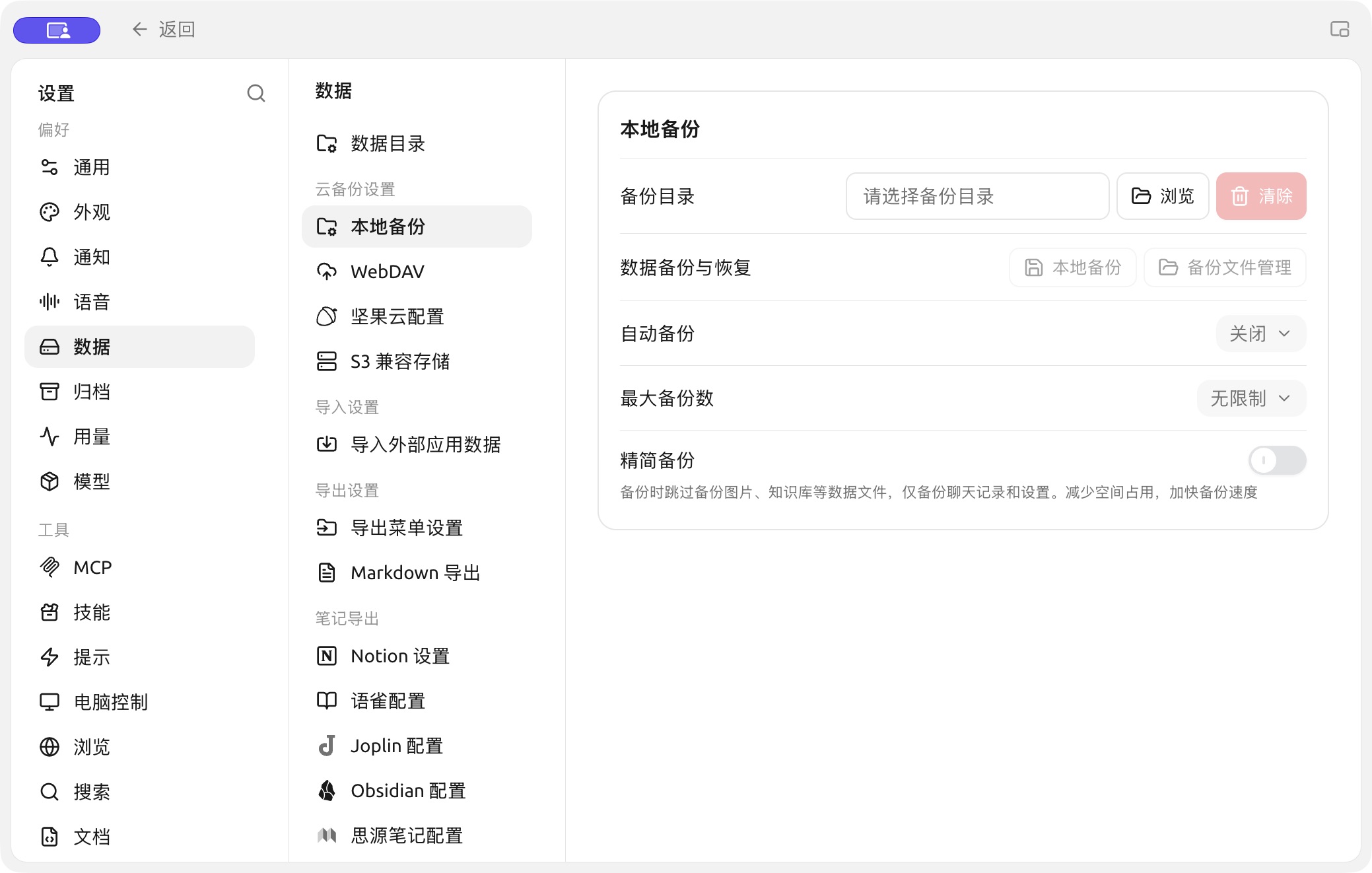The height and width of the screenshot is (873, 1372).
Task: Click the search icon beside 设置
Action: [256, 93]
